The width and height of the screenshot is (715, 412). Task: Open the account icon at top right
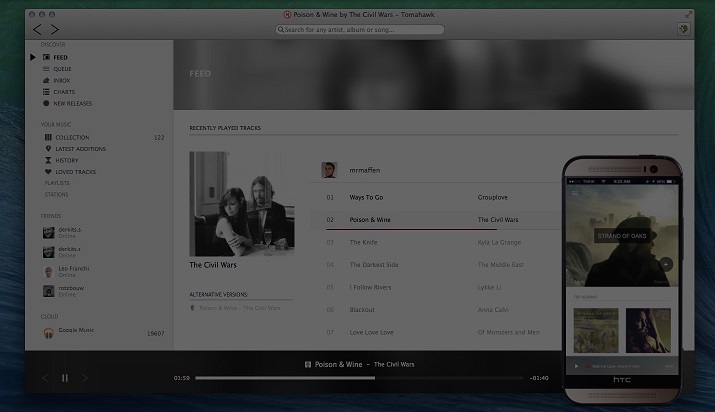pyautogui.click(x=683, y=29)
